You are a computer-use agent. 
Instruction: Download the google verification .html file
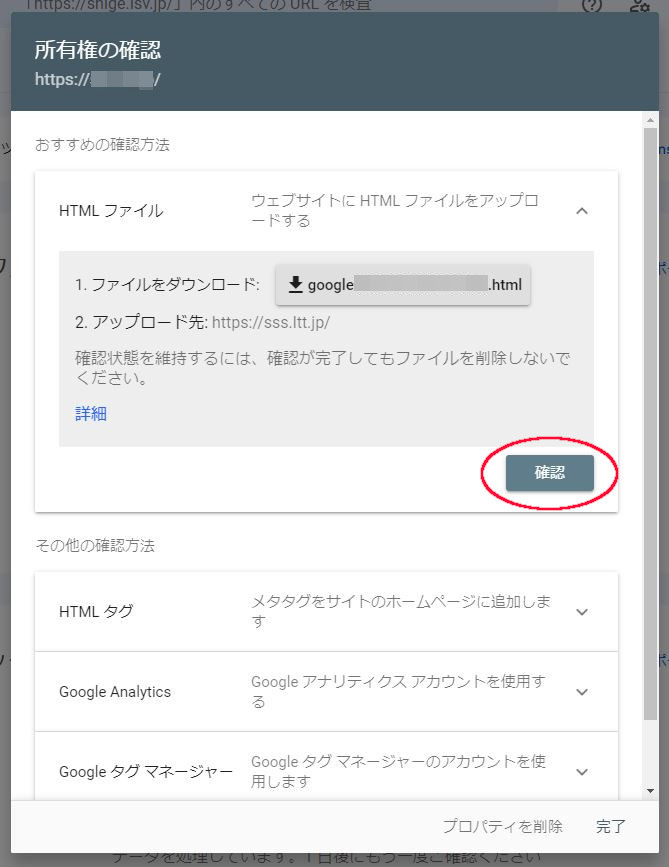point(404,285)
